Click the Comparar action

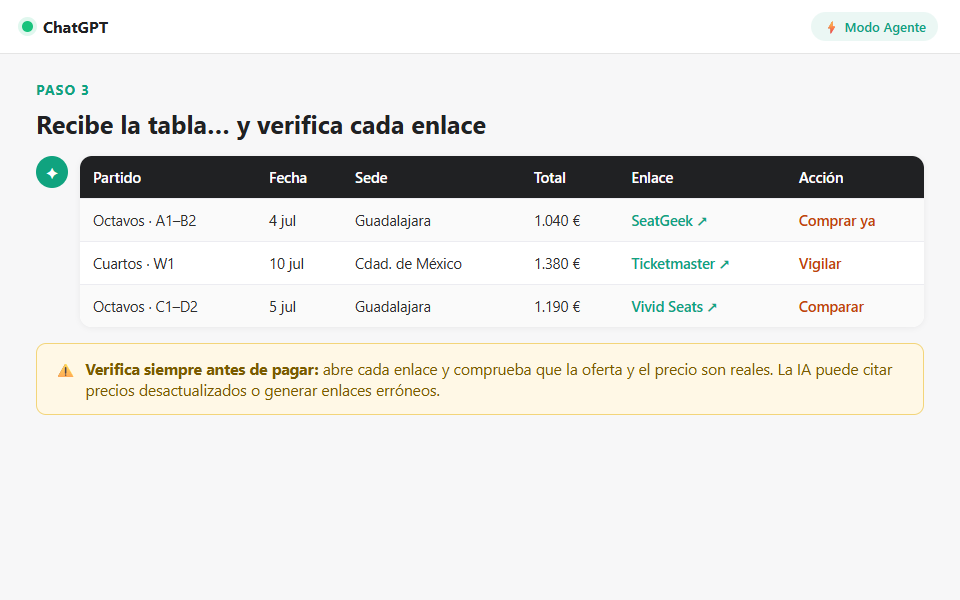click(x=831, y=307)
